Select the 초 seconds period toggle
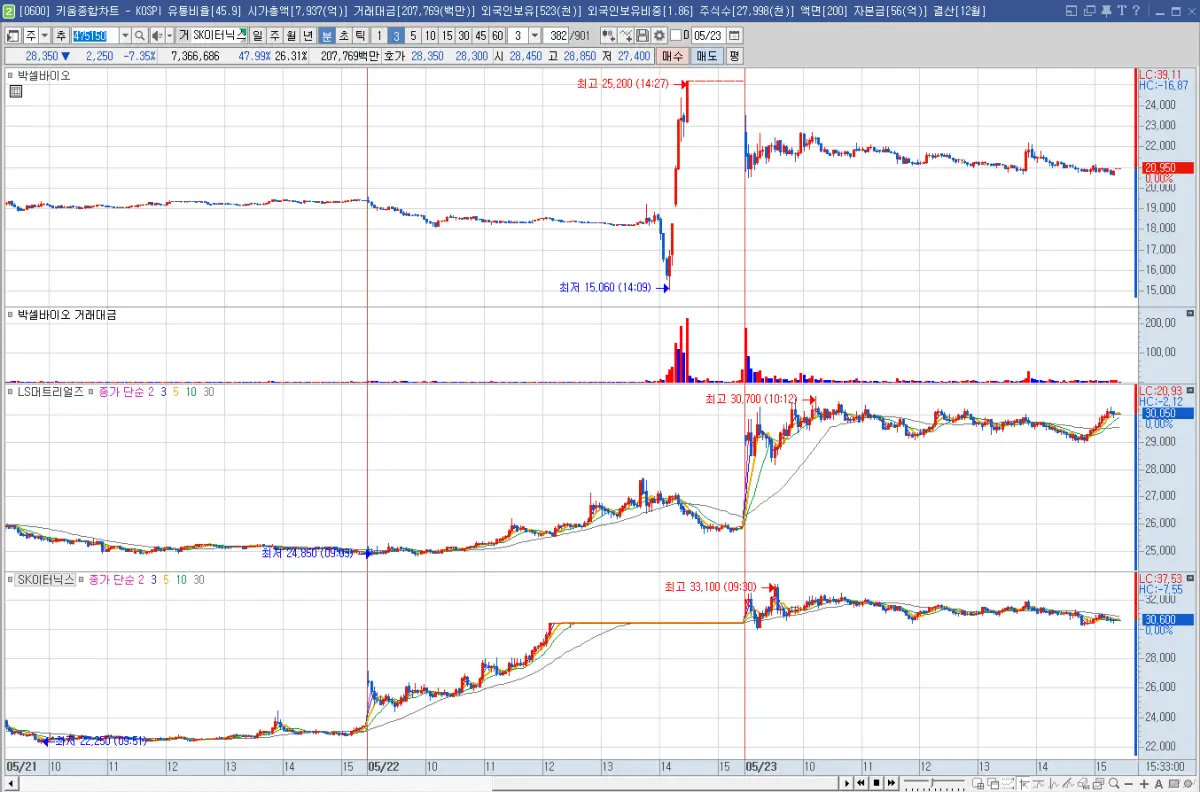The image size is (1200, 792). (344, 35)
